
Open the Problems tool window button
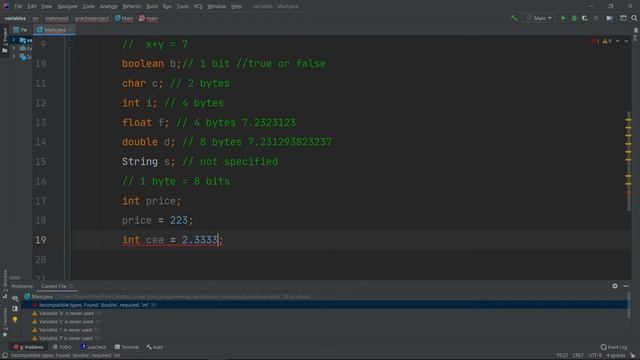click(x=29, y=347)
